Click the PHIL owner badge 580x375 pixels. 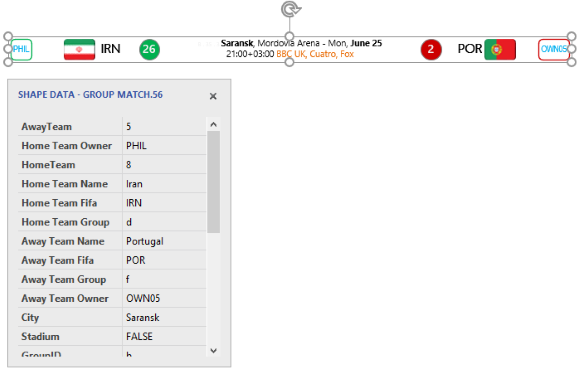point(21,49)
